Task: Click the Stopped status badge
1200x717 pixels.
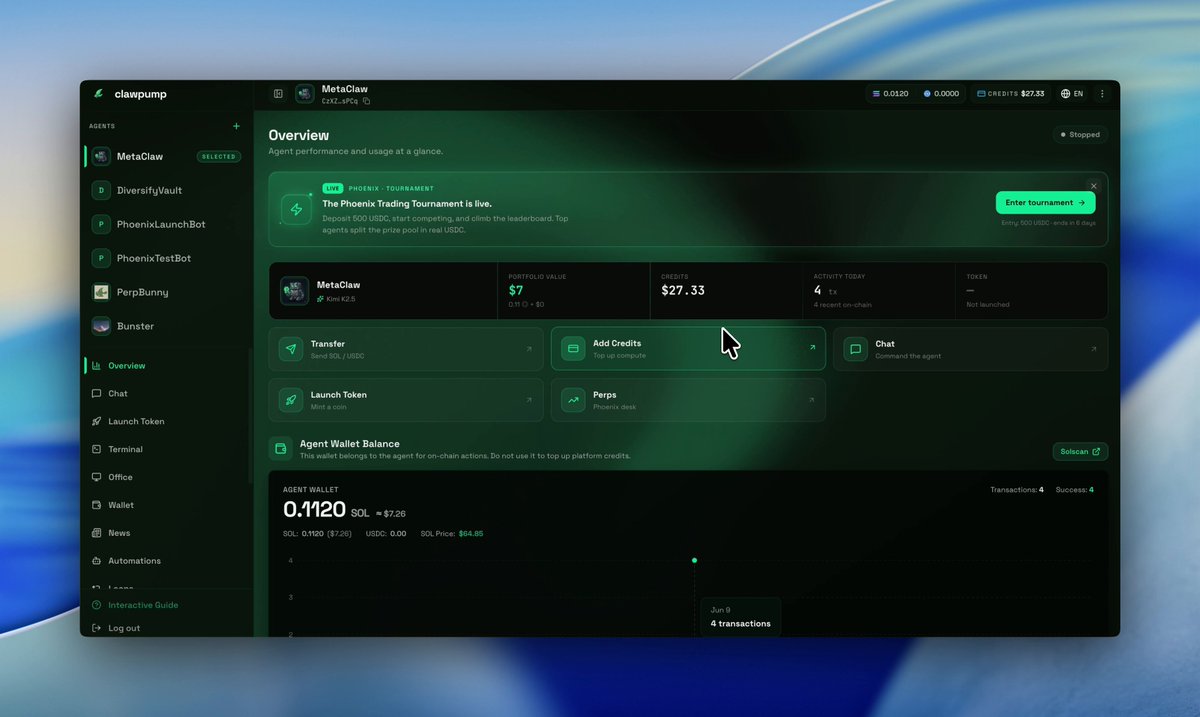Action: [1079, 134]
